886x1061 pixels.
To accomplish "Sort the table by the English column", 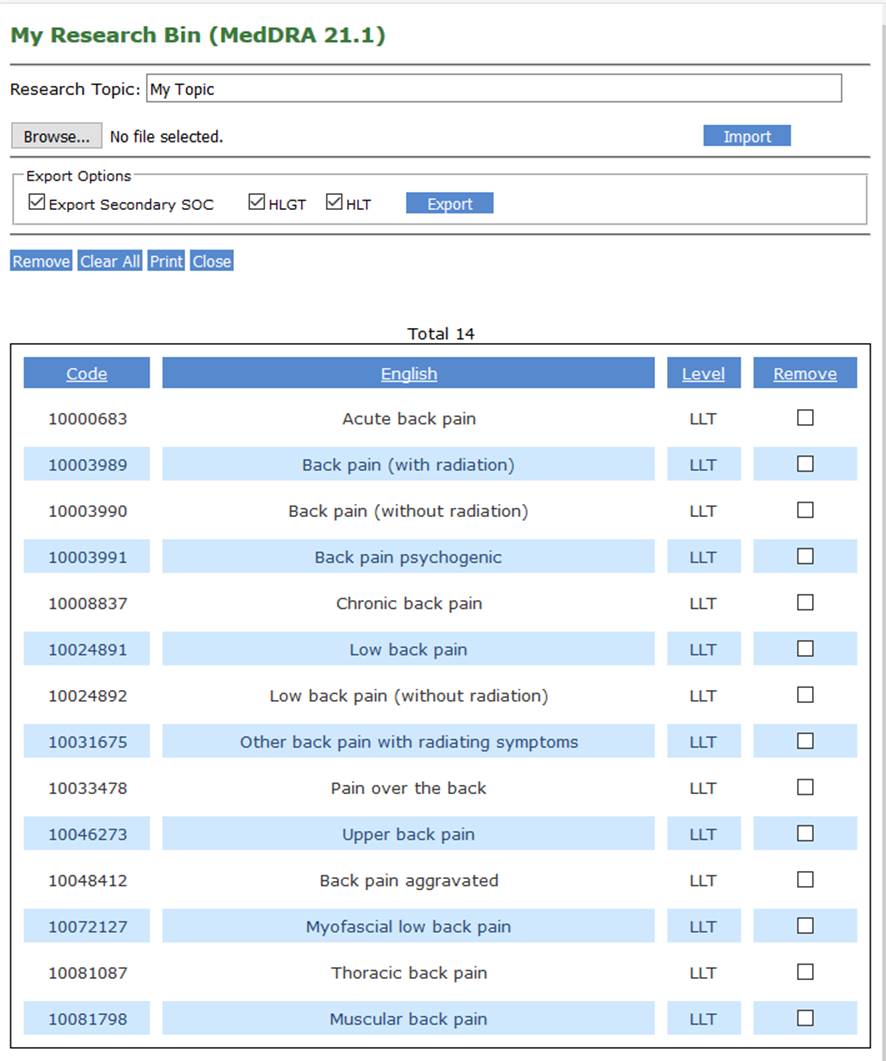I will point(408,373).
